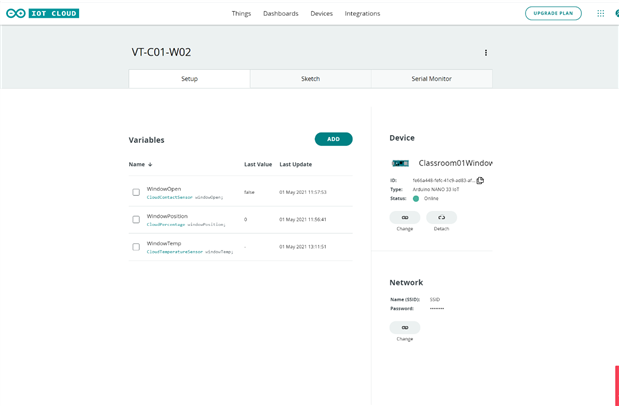The image size is (619, 406).
Task: Switch to the Sketch tab
Action: (x=311, y=79)
